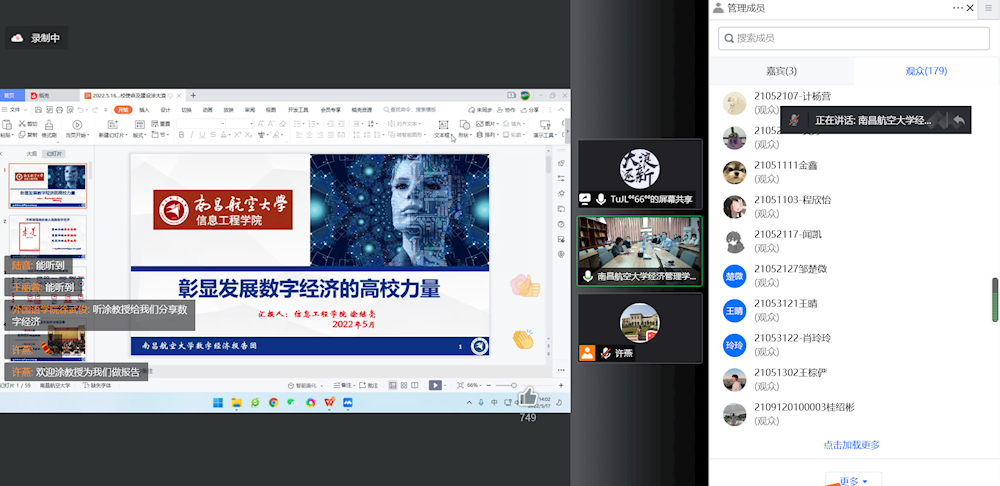Click the Italic formatting icon
The width and height of the screenshot is (1000, 486).
click(x=192, y=135)
